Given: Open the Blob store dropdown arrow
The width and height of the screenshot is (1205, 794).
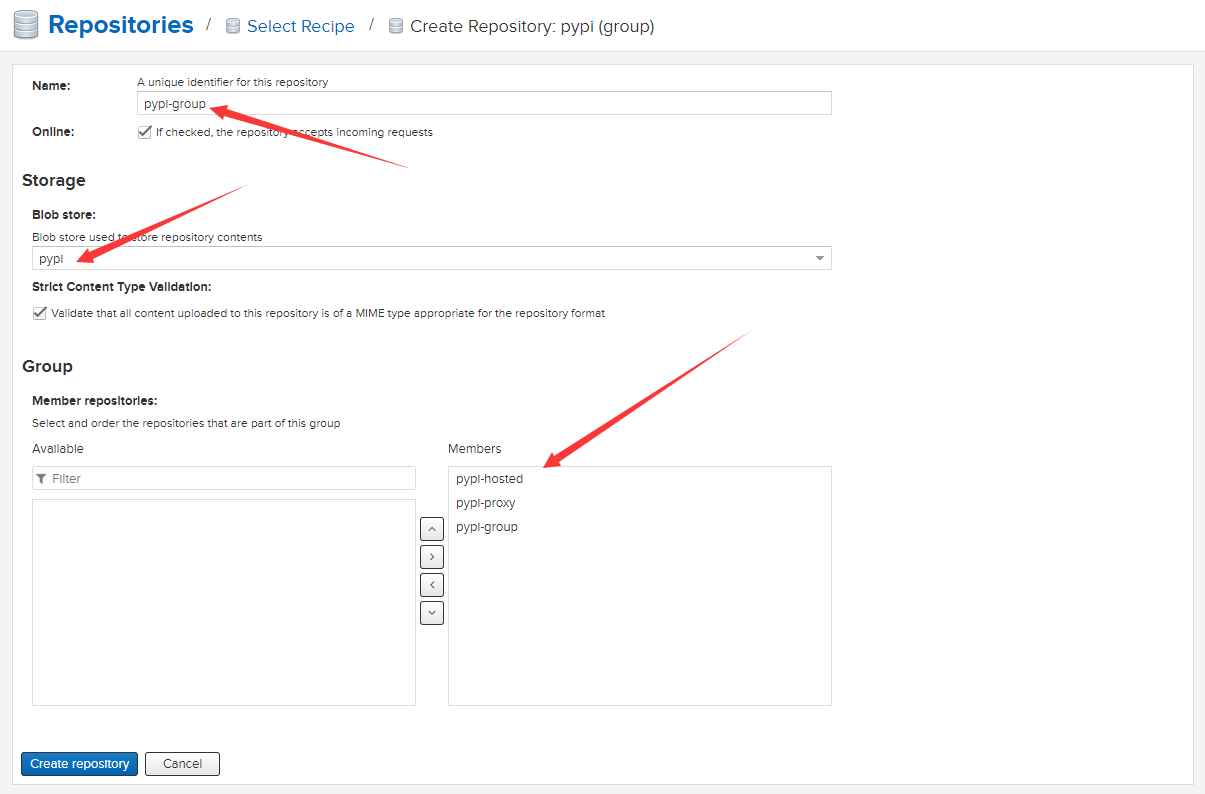Looking at the screenshot, I should [x=820, y=258].
